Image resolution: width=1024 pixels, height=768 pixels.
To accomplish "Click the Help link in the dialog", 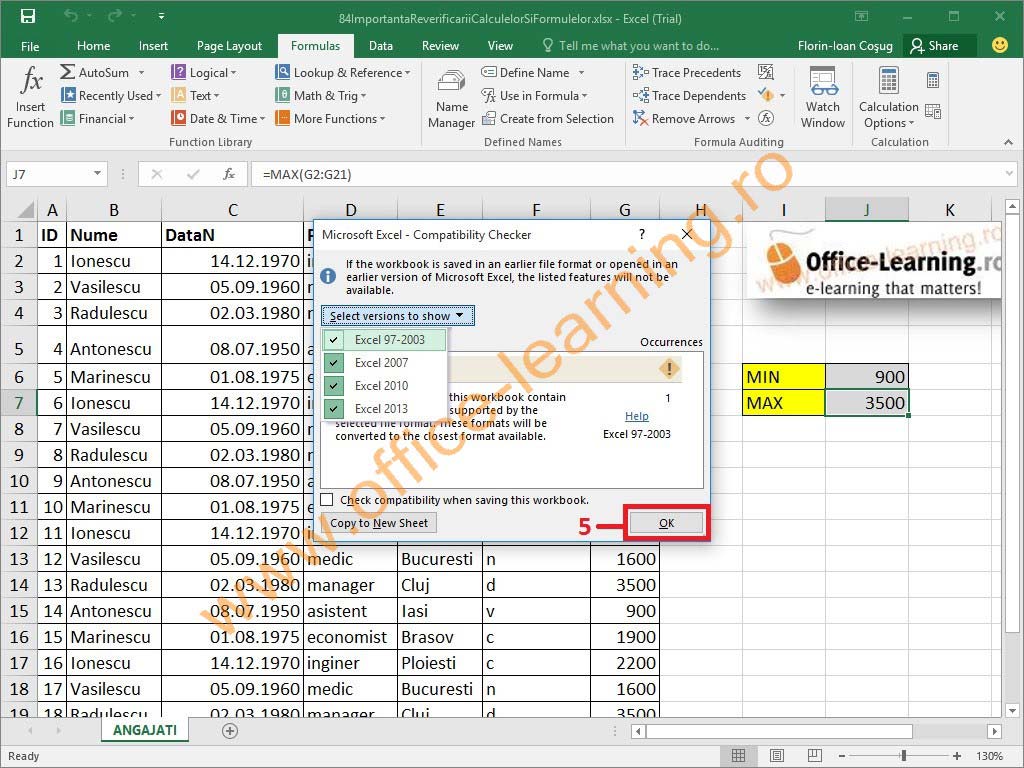I will 637,416.
